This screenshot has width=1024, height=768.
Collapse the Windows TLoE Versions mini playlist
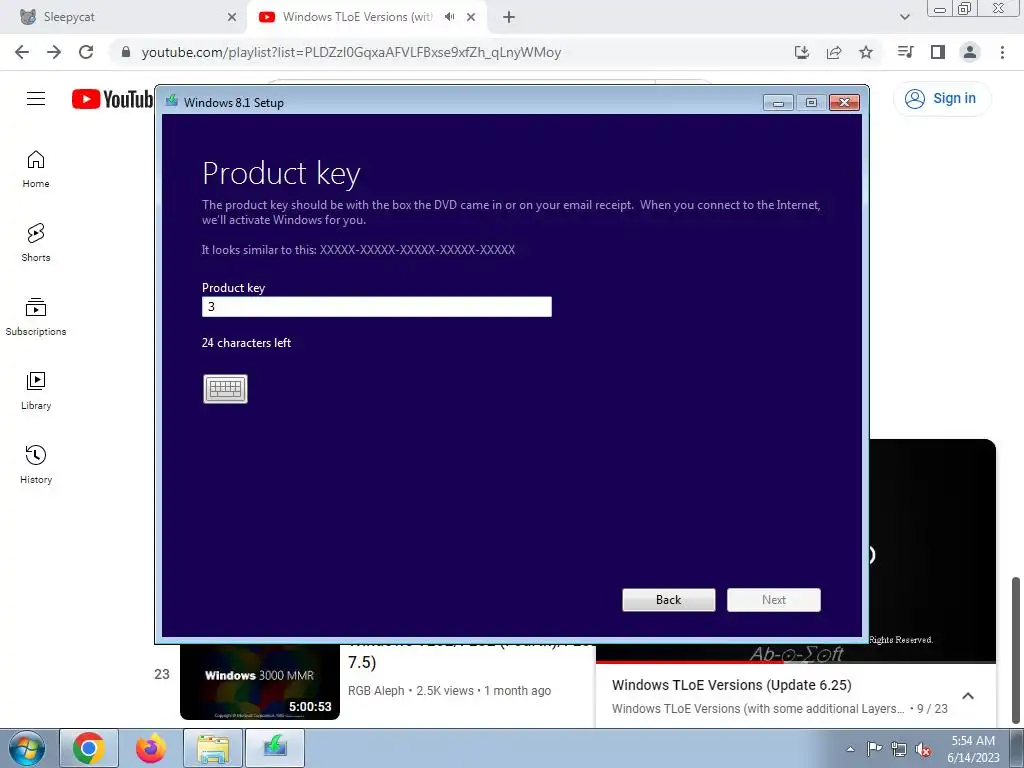[968, 696]
